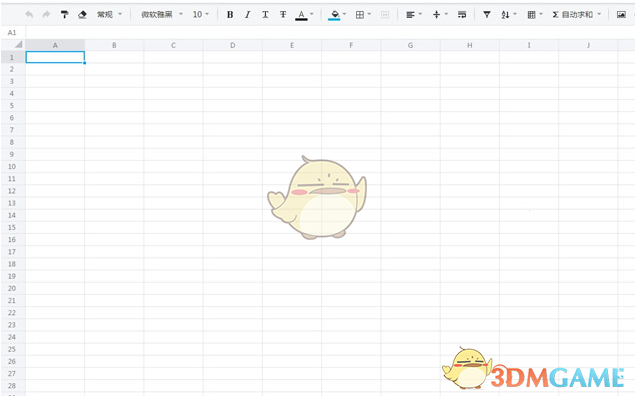The height and width of the screenshot is (396, 635).
Task: Click the font color A button
Action: (x=301, y=15)
